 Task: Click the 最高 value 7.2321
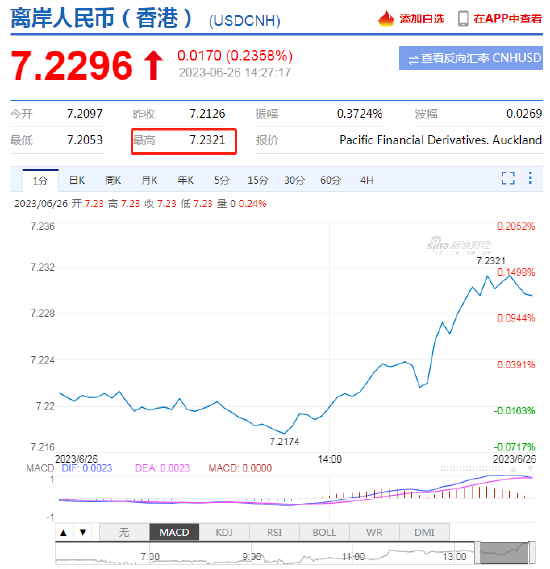coord(207,140)
